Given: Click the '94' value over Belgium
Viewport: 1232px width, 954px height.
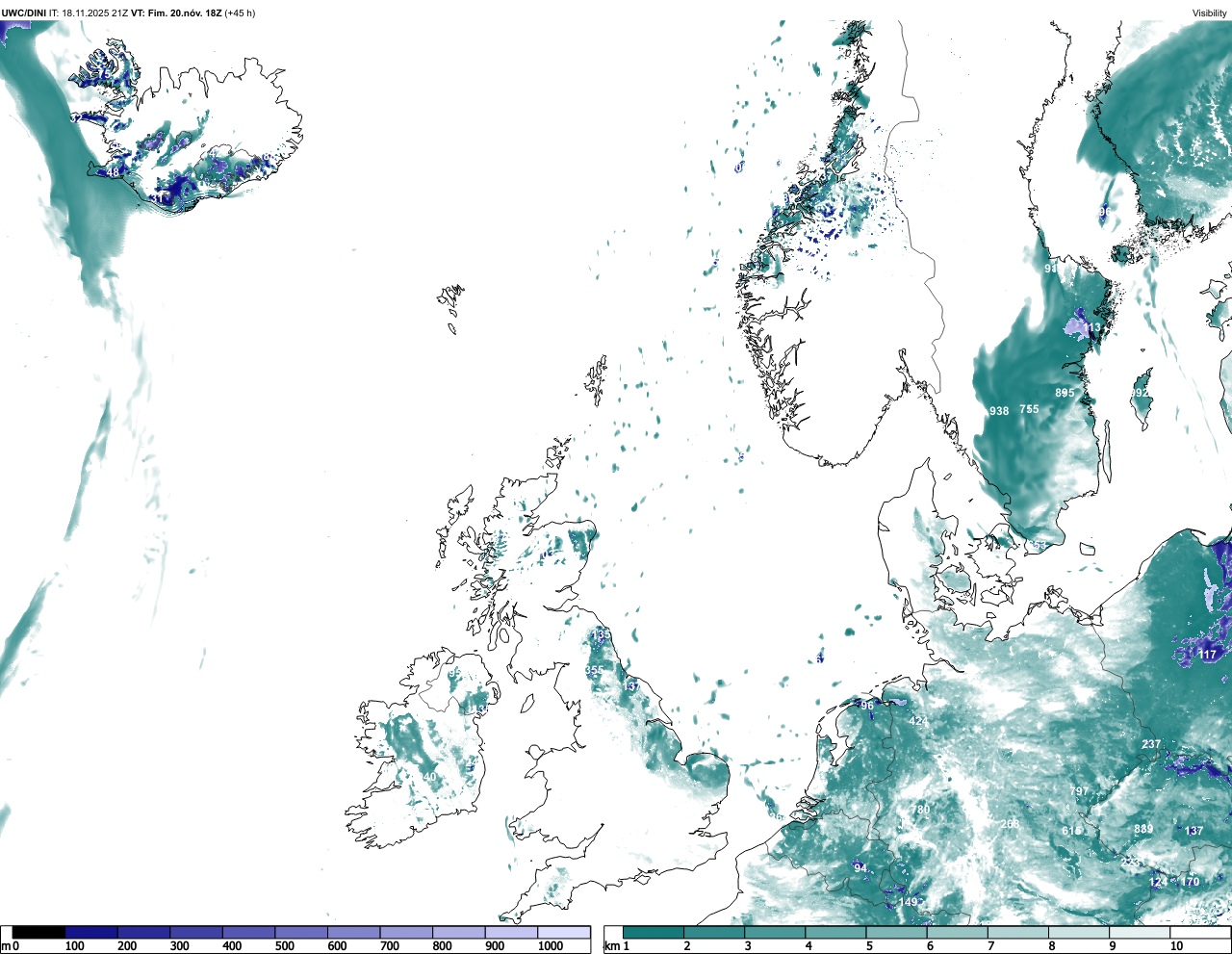Looking at the screenshot, I should click(860, 868).
